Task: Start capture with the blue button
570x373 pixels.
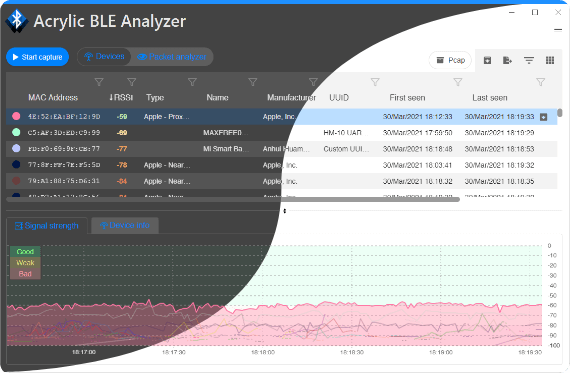Action: pyautogui.click(x=37, y=57)
